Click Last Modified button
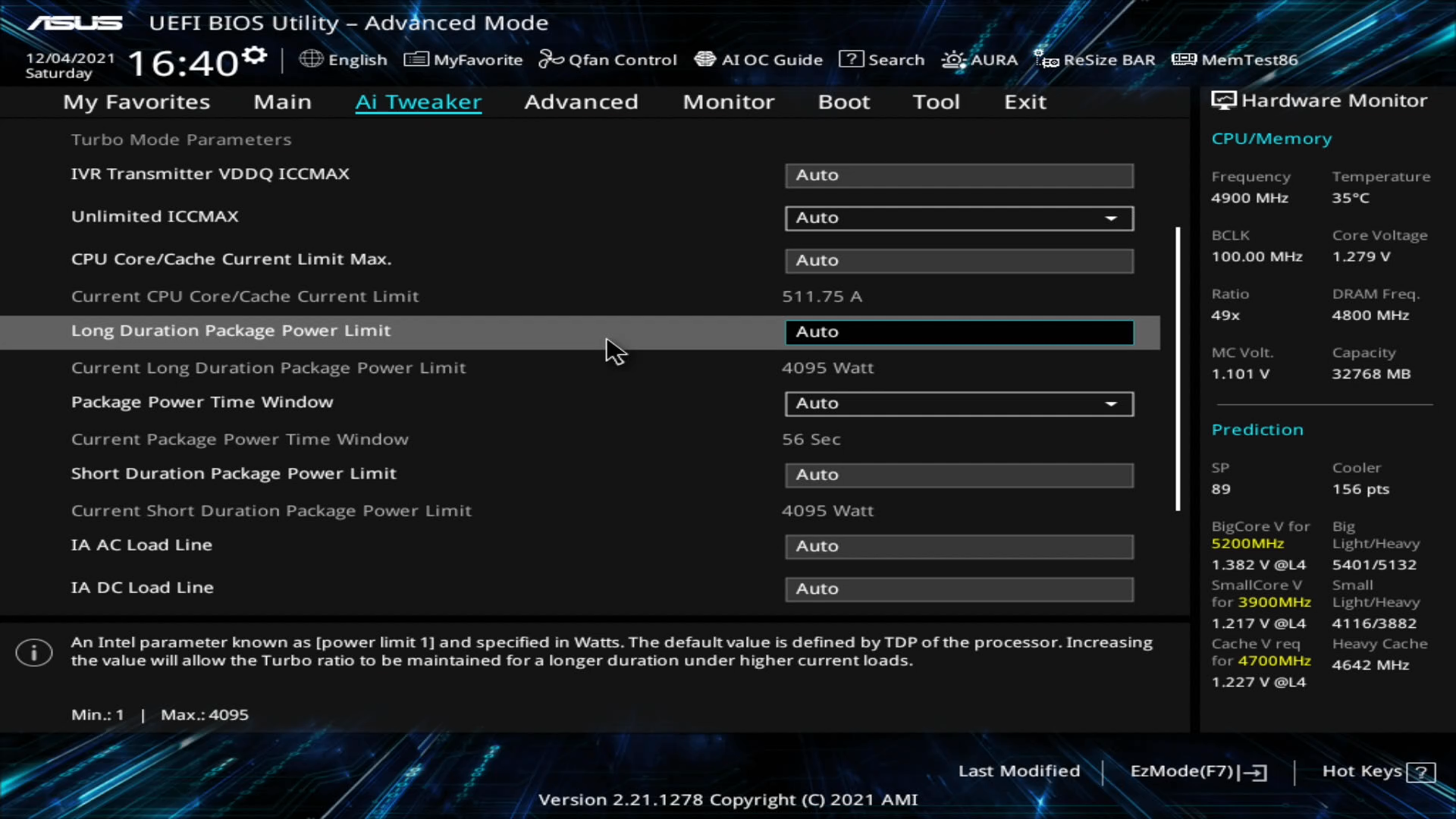This screenshot has width=1456, height=819. tap(1018, 771)
